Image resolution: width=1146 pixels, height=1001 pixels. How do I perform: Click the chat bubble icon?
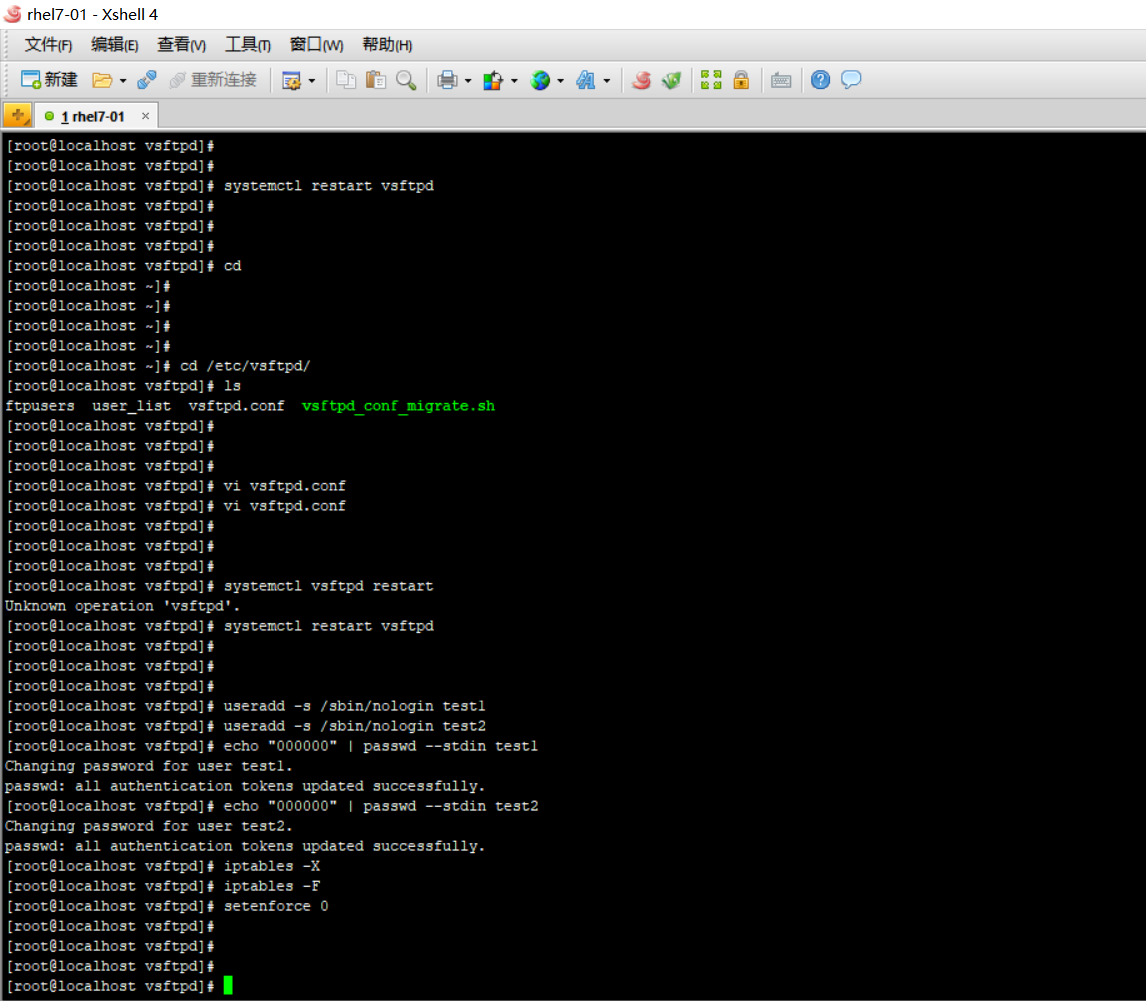point(851,80)
